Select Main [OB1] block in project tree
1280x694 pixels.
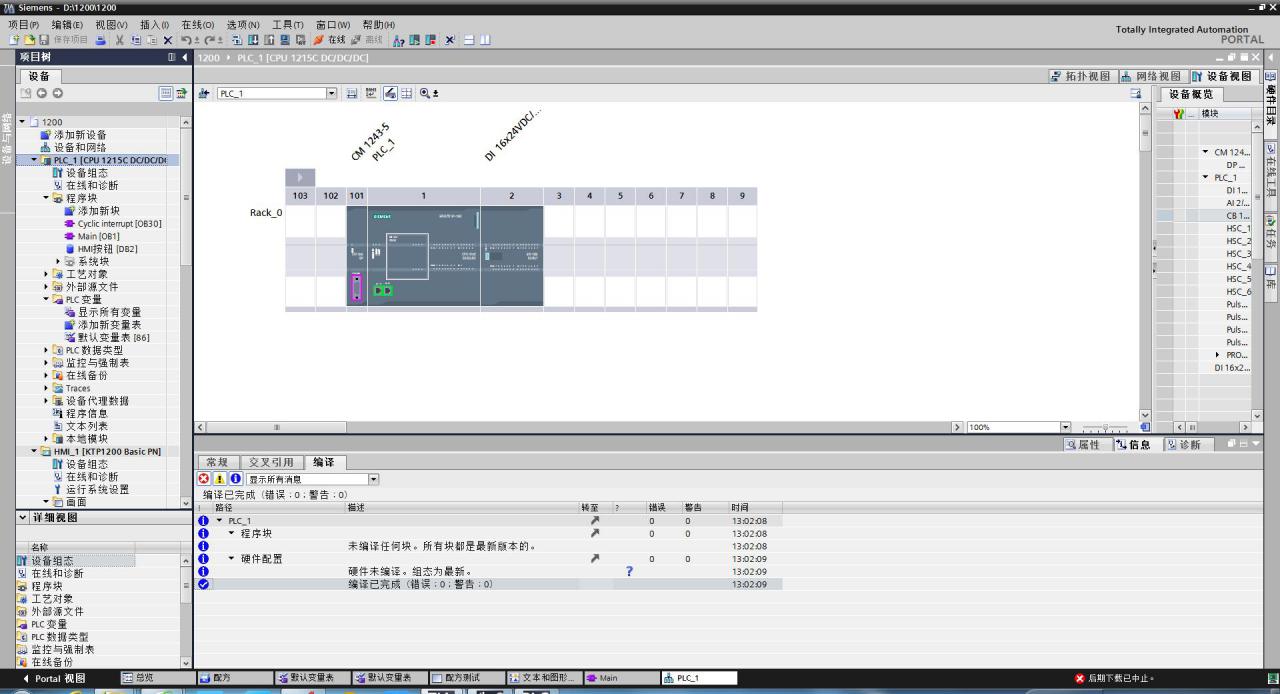pyautogui.click(x=98, y=236)
